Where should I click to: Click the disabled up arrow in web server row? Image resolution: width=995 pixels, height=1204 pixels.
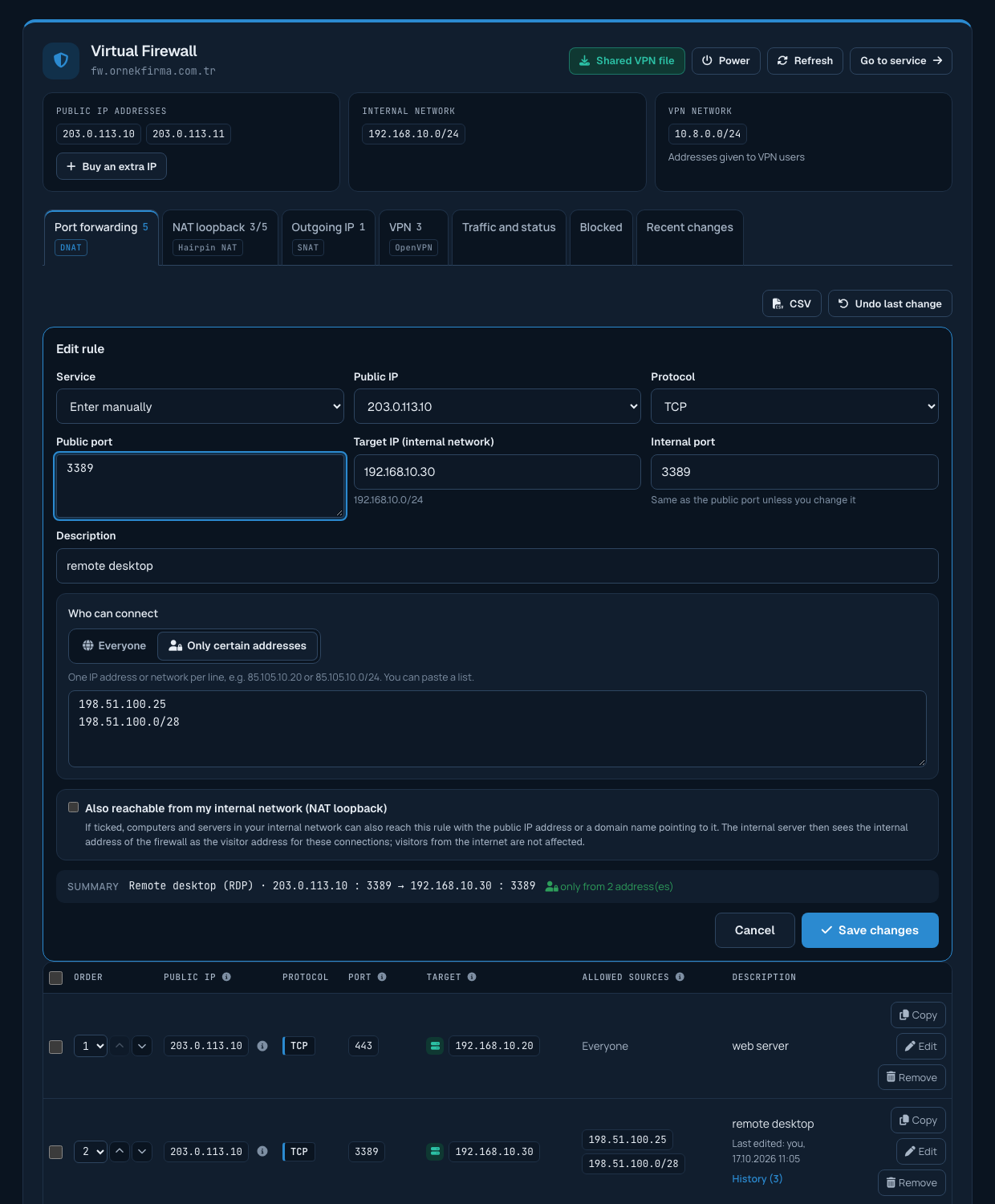click(120, 1046)
